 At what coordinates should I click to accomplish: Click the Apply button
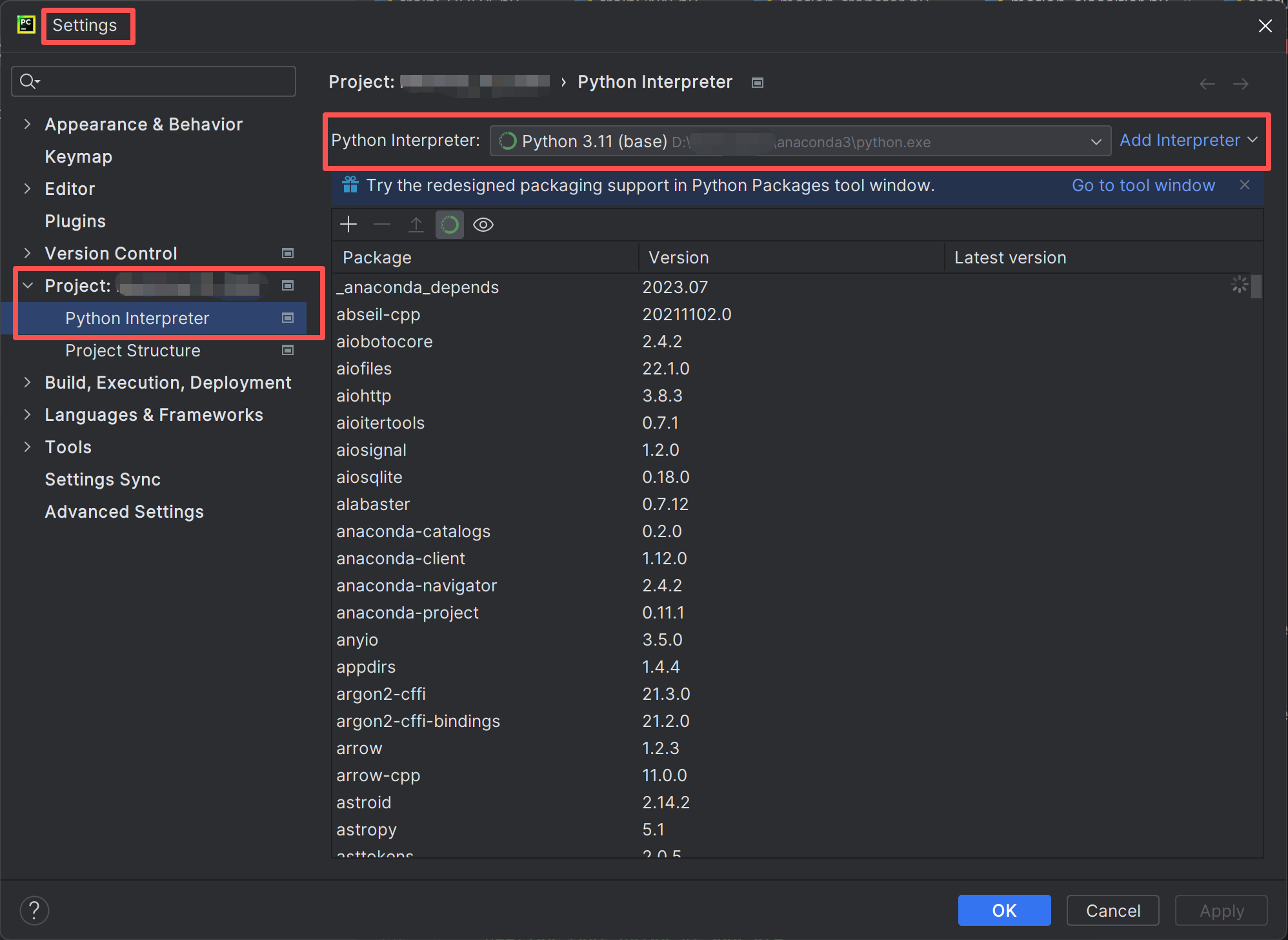pyautogui.click(x=1222, y=910)
